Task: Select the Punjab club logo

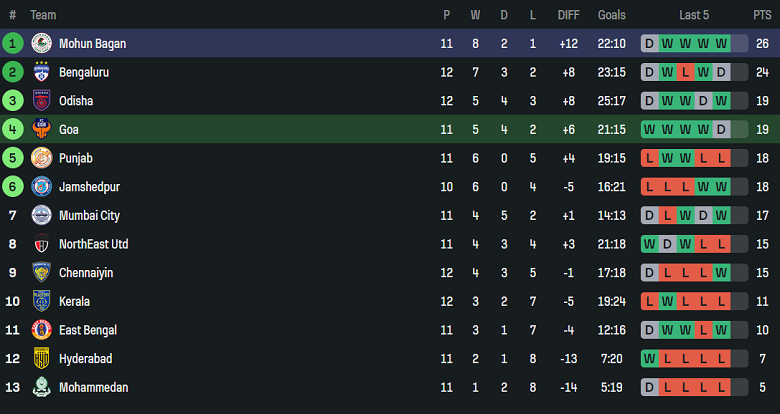Action: click(x=42, y=158)
